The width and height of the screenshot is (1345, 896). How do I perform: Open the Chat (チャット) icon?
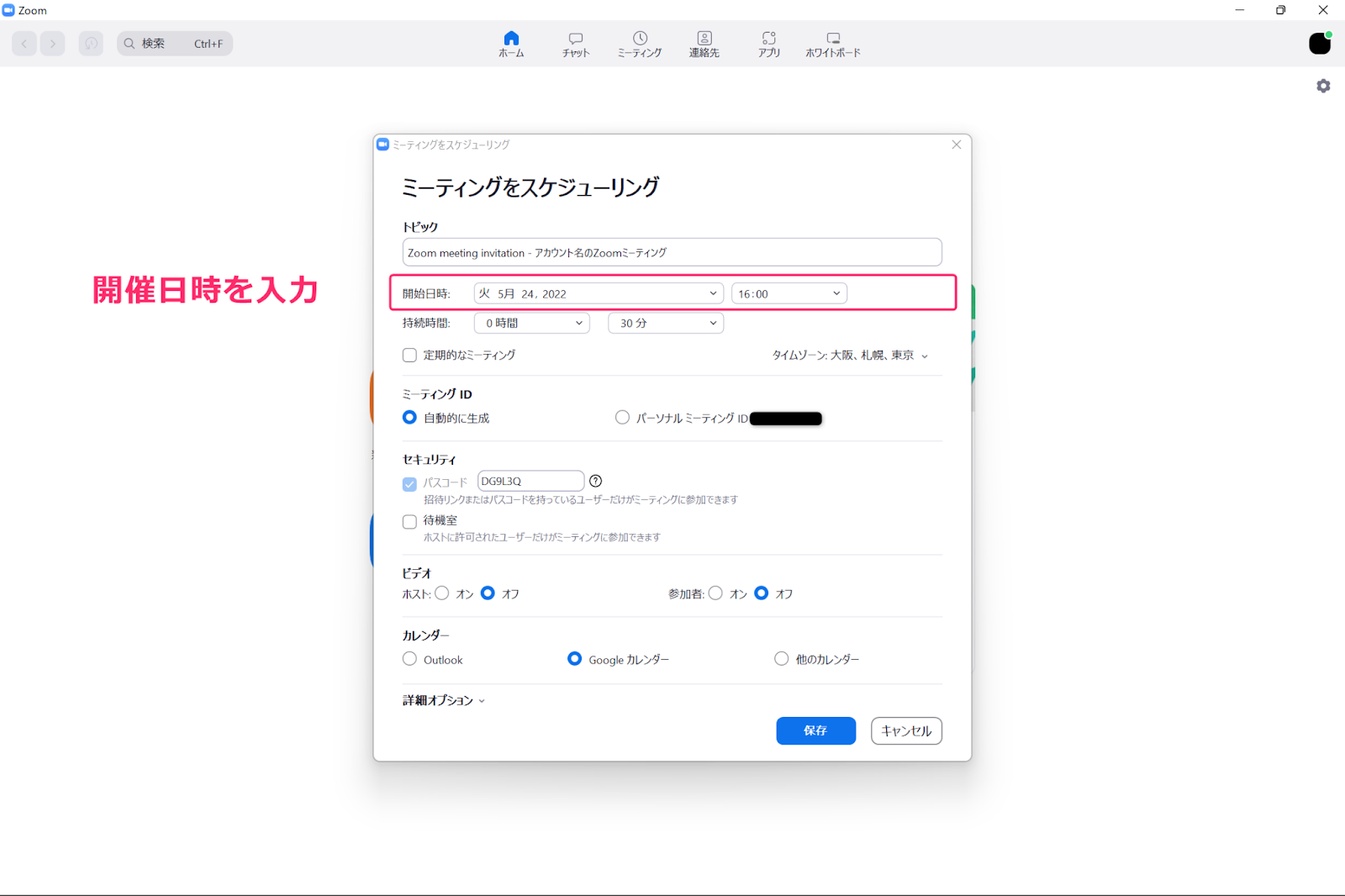[x=576, y=43]
